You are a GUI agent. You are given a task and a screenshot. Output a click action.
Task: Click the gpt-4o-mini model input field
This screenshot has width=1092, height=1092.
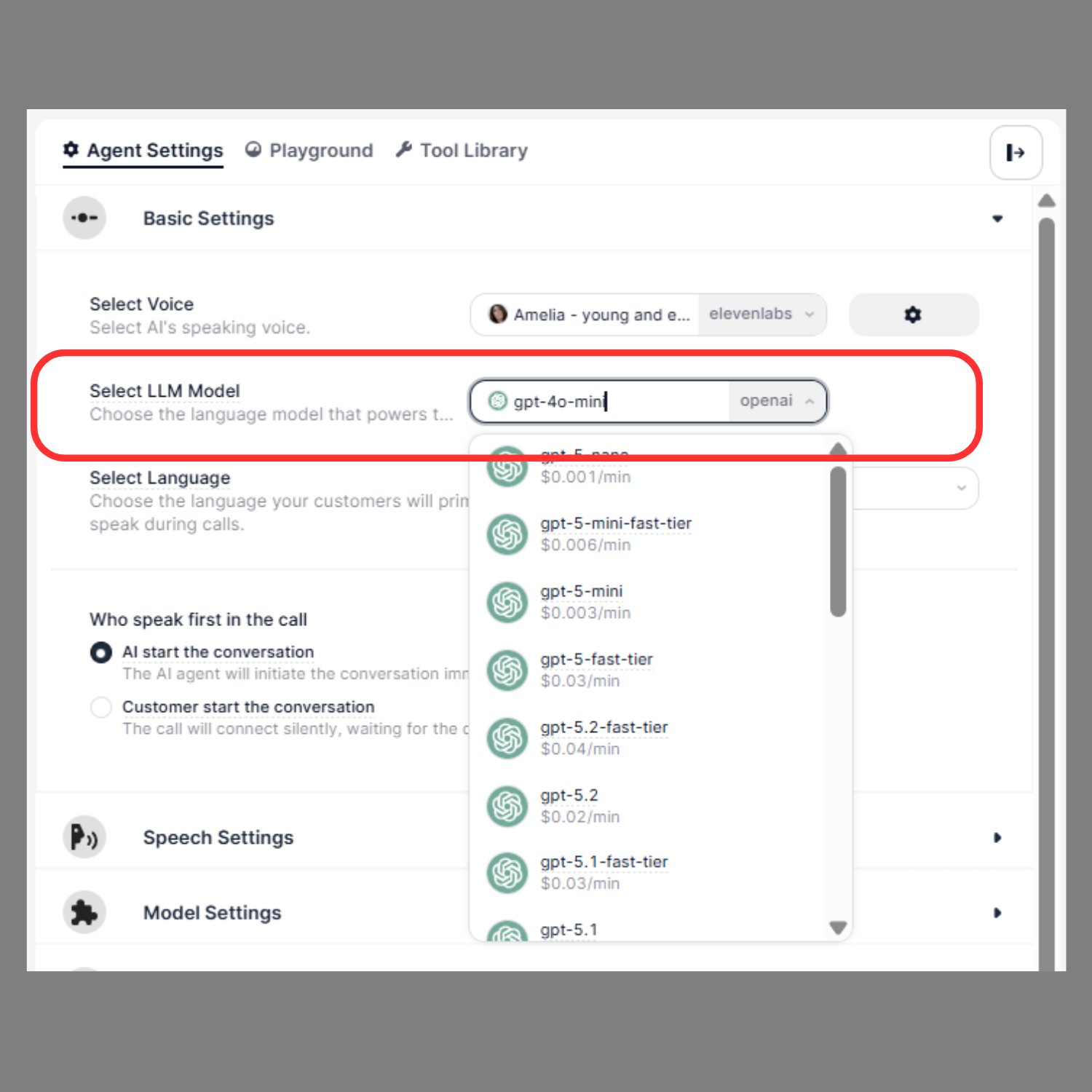click(x=600, y=401)
